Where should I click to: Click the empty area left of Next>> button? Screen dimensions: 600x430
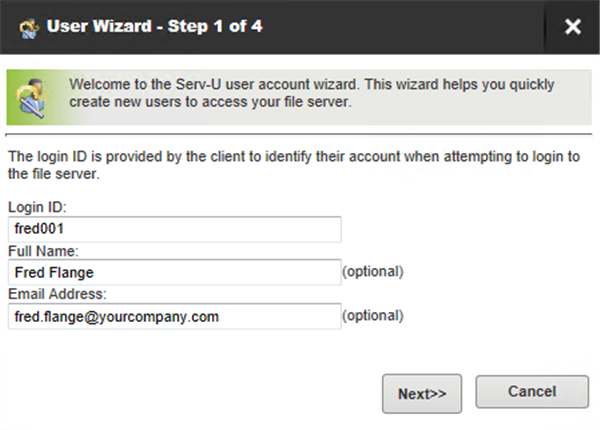click(x=191, y=394)
